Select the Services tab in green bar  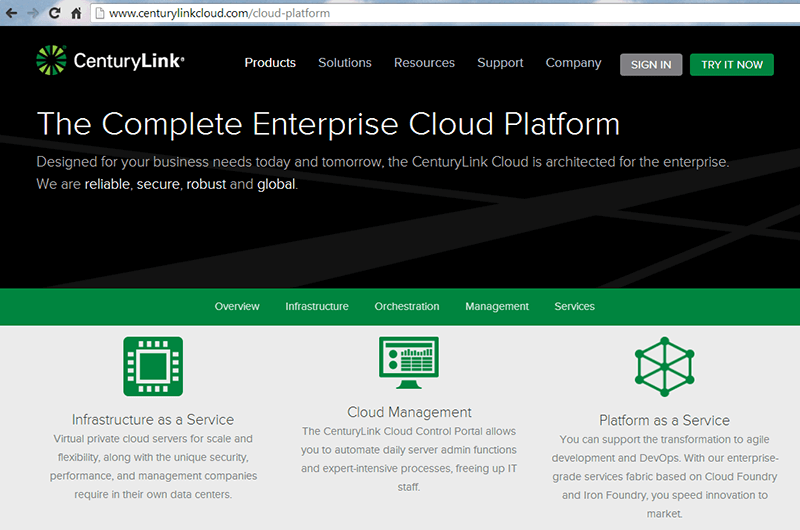574,307
